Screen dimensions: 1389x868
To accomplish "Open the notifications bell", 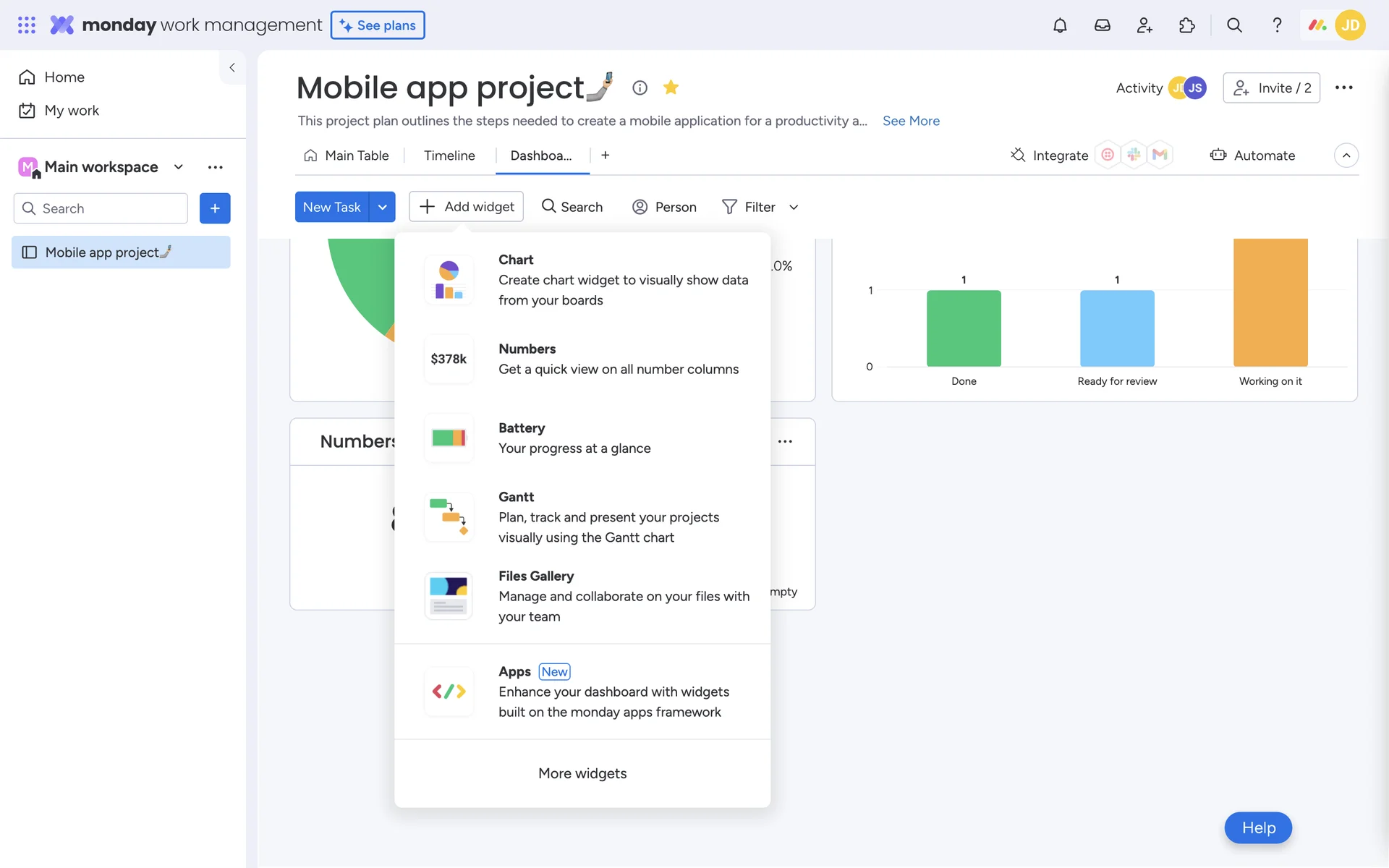I will [1059, 25].
